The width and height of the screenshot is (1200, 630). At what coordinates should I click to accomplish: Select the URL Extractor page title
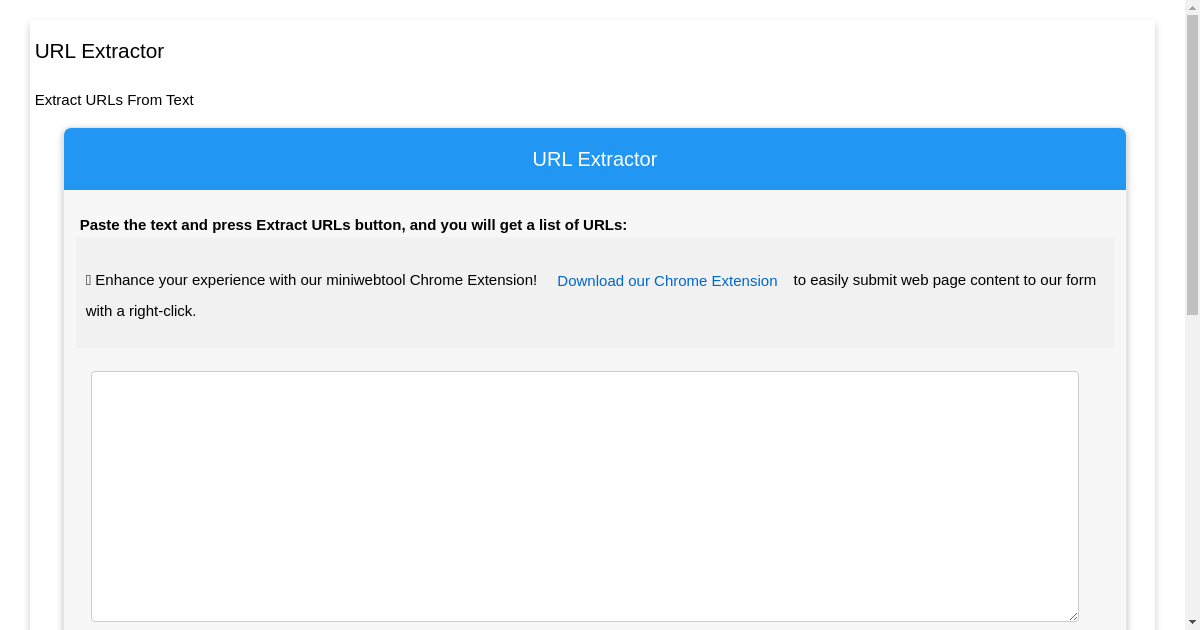99,51
